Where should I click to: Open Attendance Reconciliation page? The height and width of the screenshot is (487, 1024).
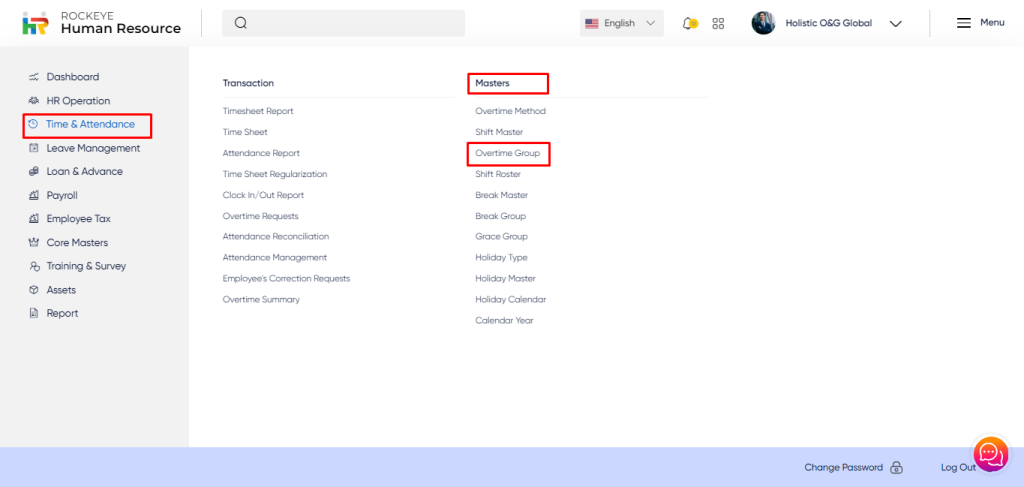[275, 237]
